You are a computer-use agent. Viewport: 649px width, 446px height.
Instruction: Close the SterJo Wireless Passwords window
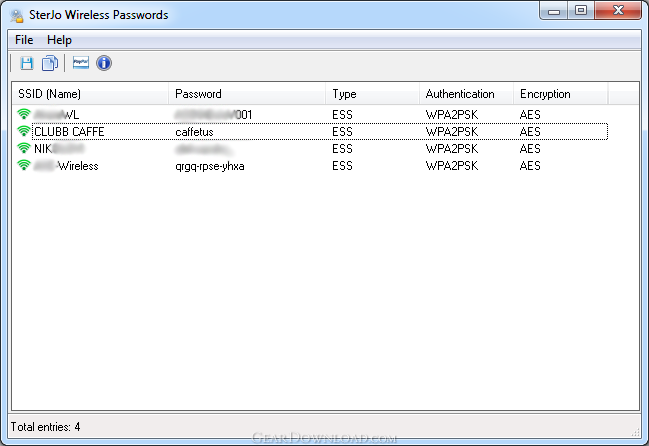point(618,10)
